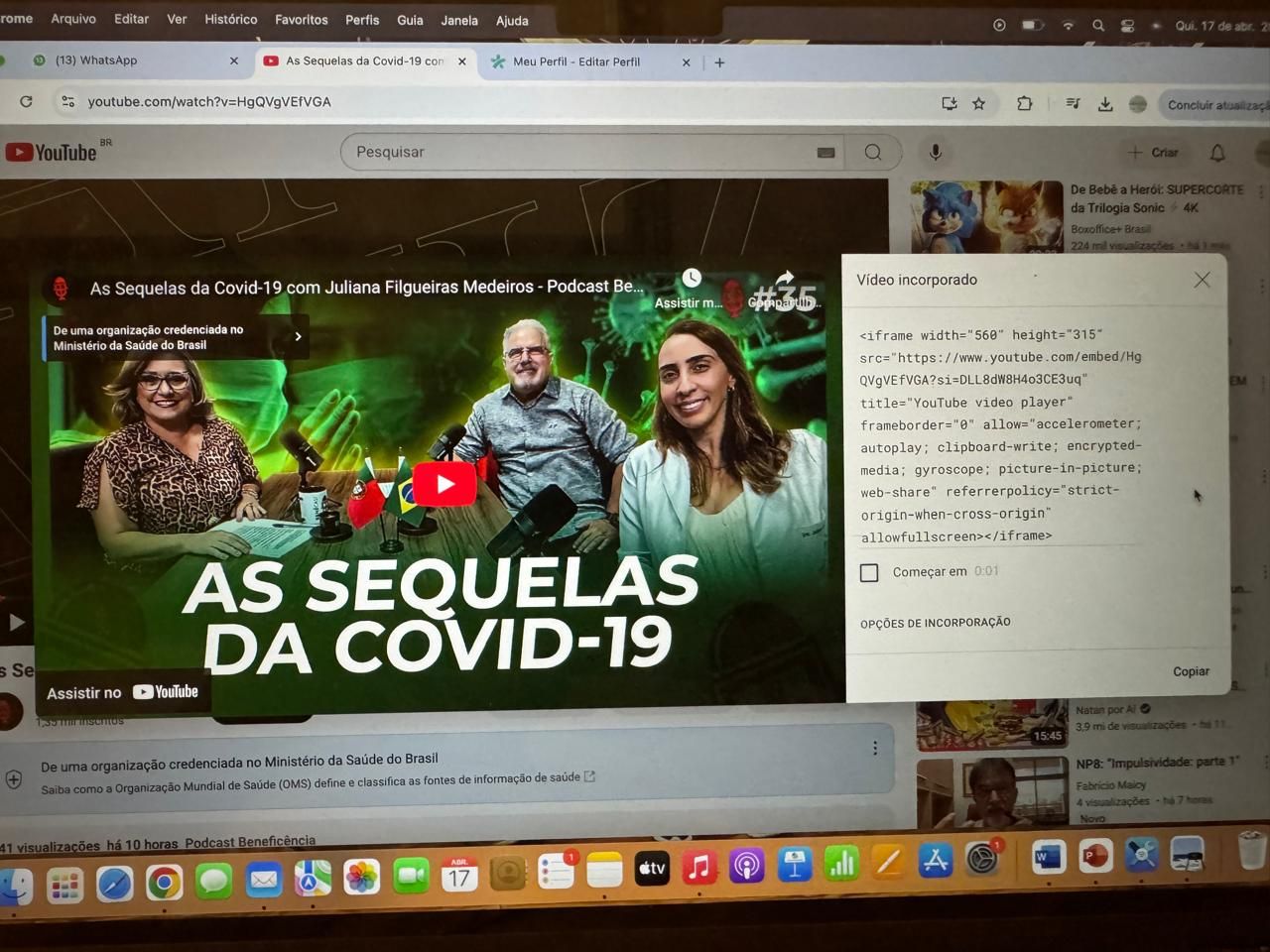Click Assistir no YouTube on the video
Image resolution: width=1270 pixels, height=952 pixels.
(123, 692)
